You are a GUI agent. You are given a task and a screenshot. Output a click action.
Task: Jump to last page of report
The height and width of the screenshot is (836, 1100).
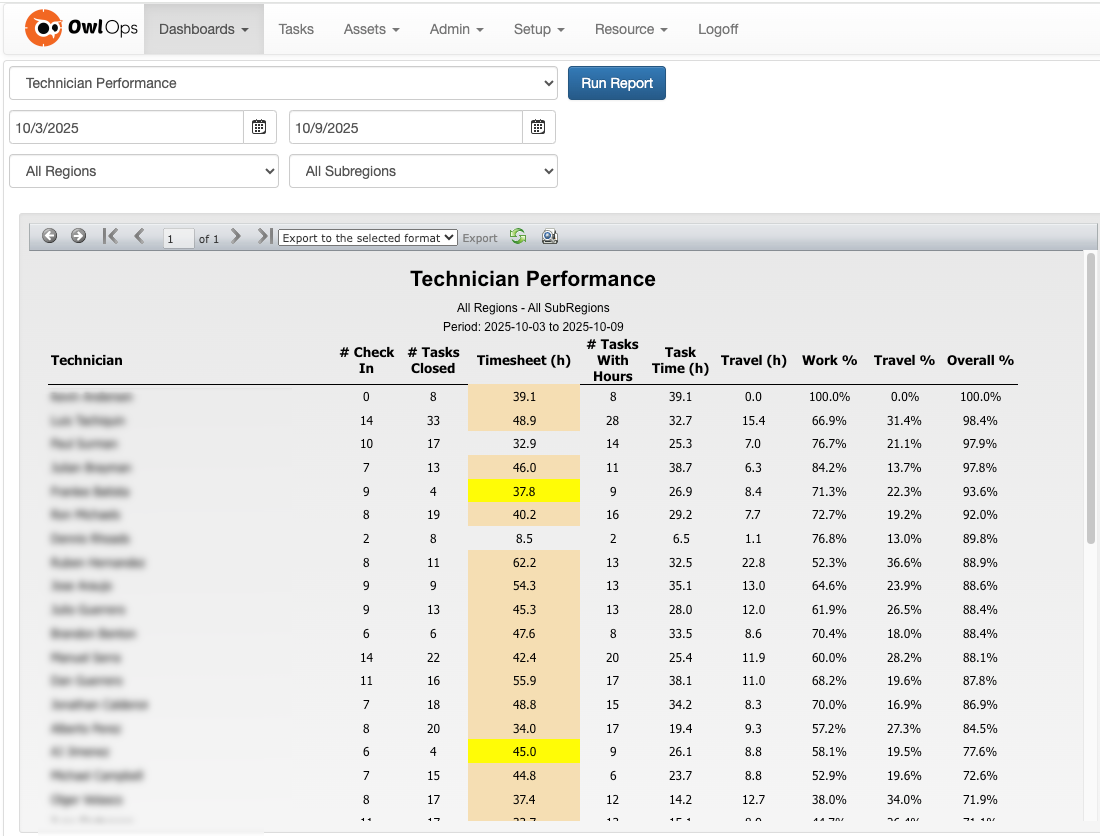tap(264, 237)
